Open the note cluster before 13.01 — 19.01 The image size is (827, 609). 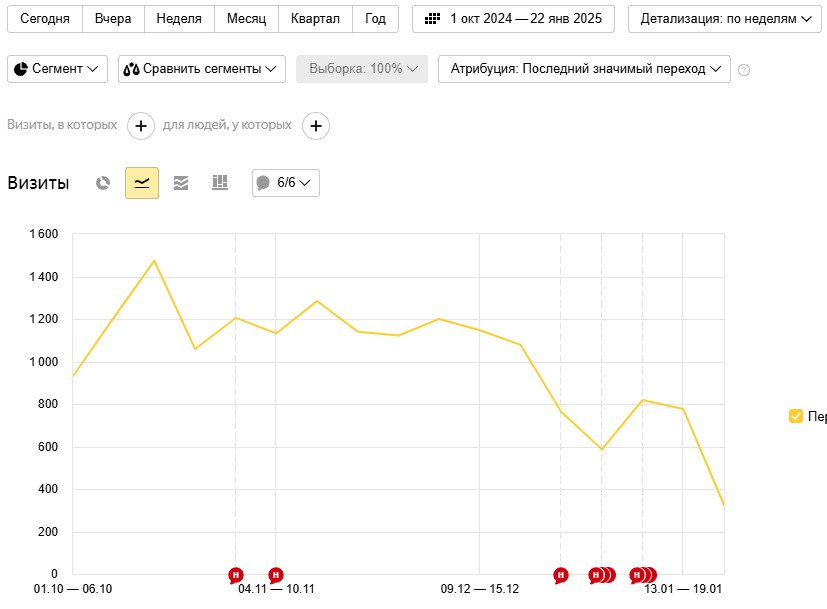643,575
